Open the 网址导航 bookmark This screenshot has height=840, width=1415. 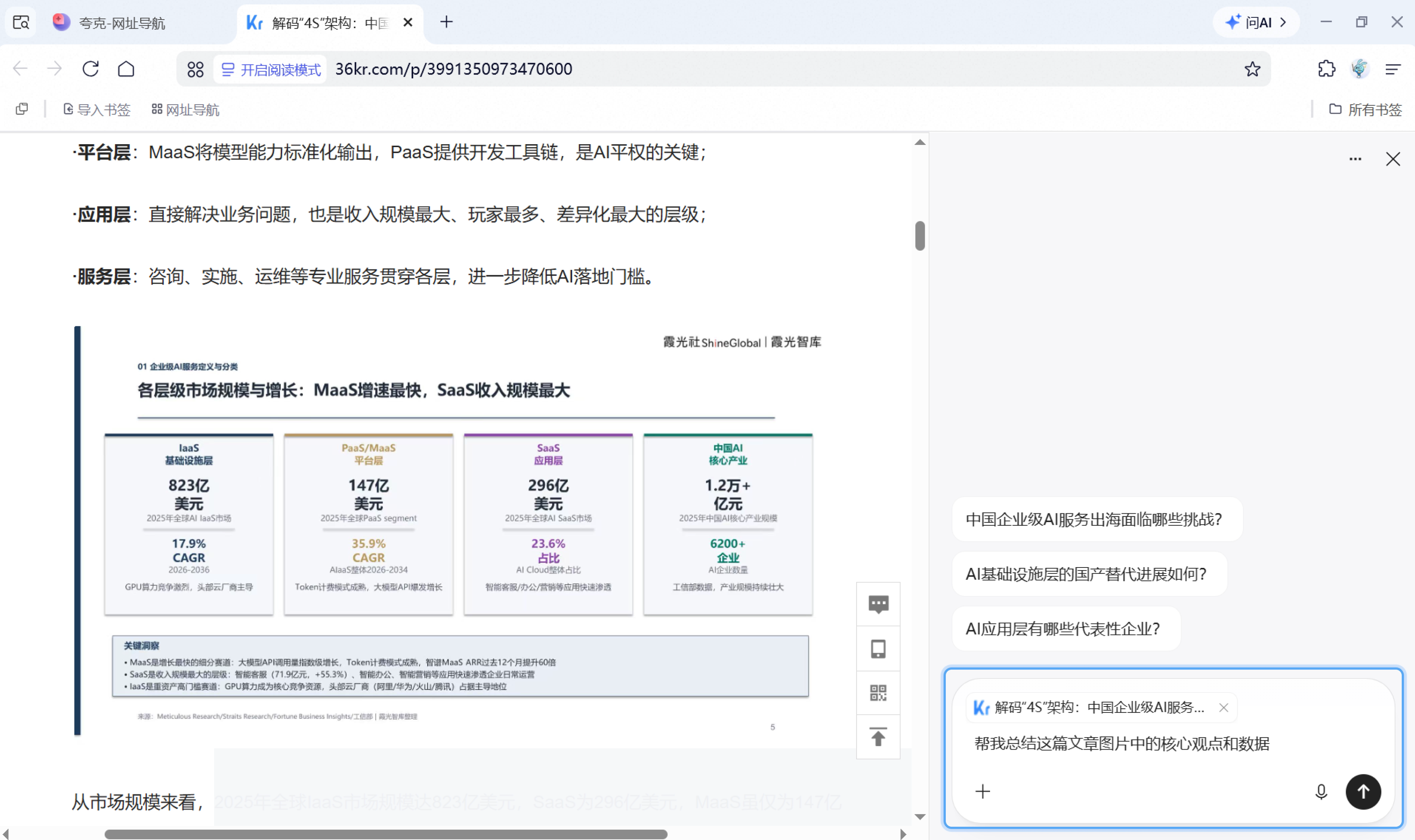(x=186, y=110)
